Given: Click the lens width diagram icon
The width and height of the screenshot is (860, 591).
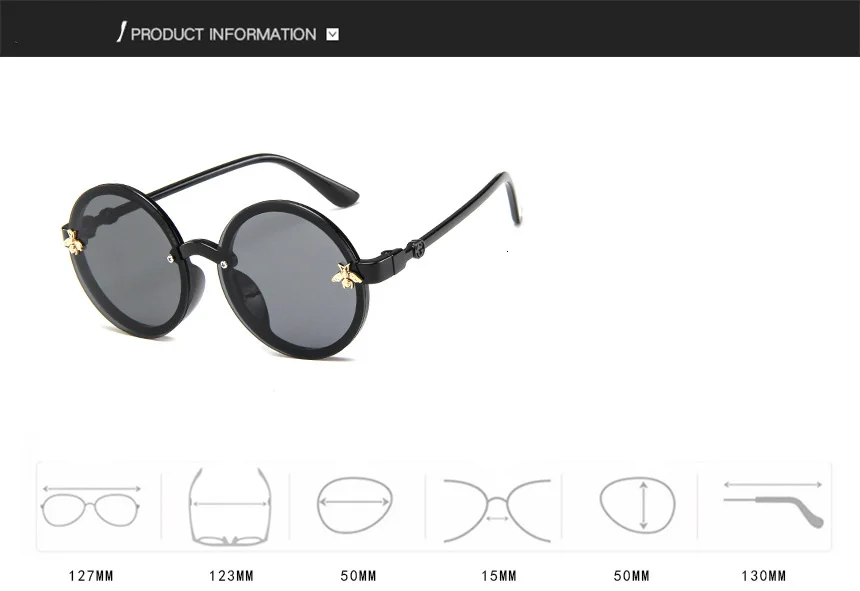Looking at the screenshot, I should (354, 505).
